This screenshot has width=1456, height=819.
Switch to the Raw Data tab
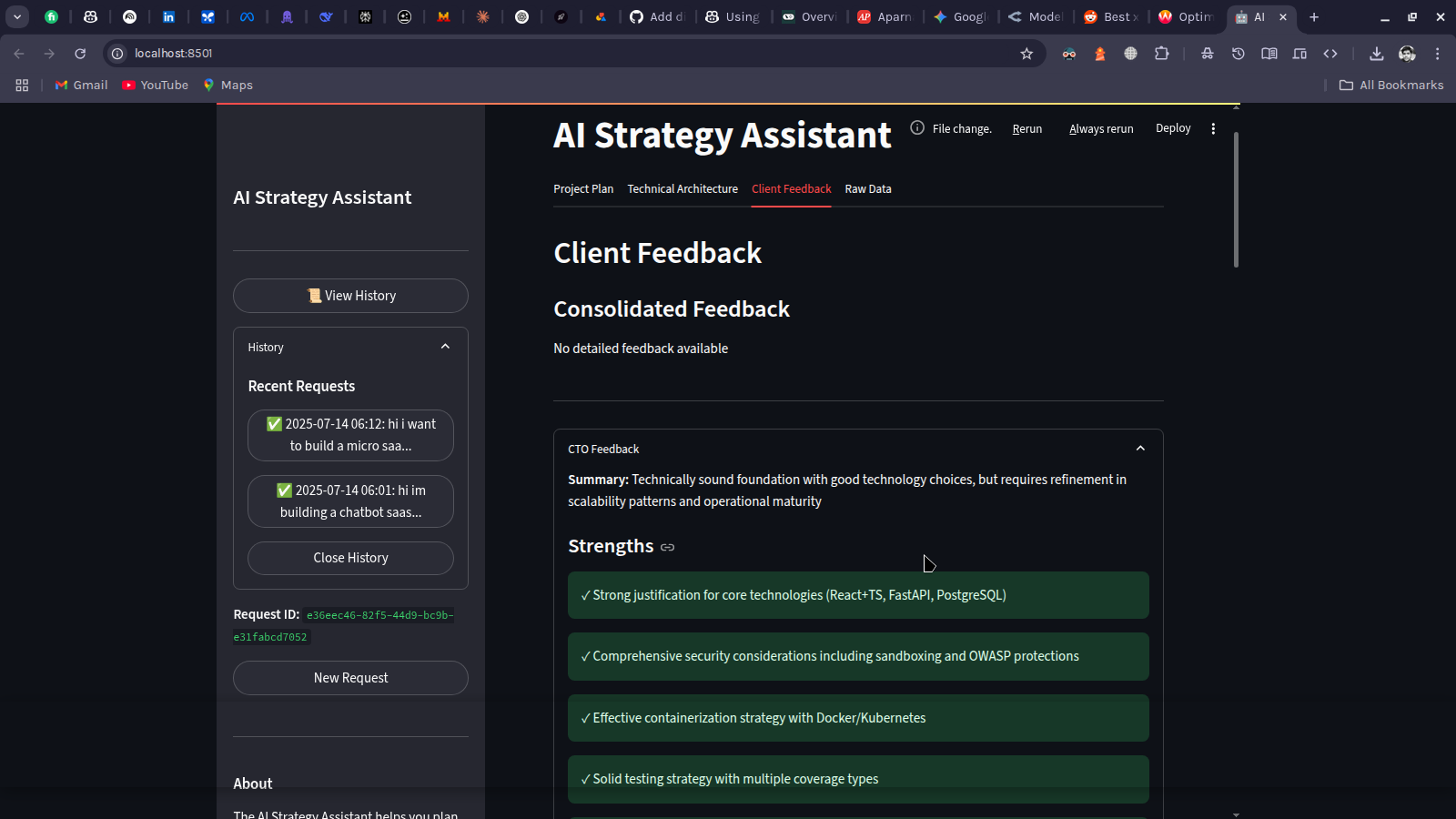[867, 189]
